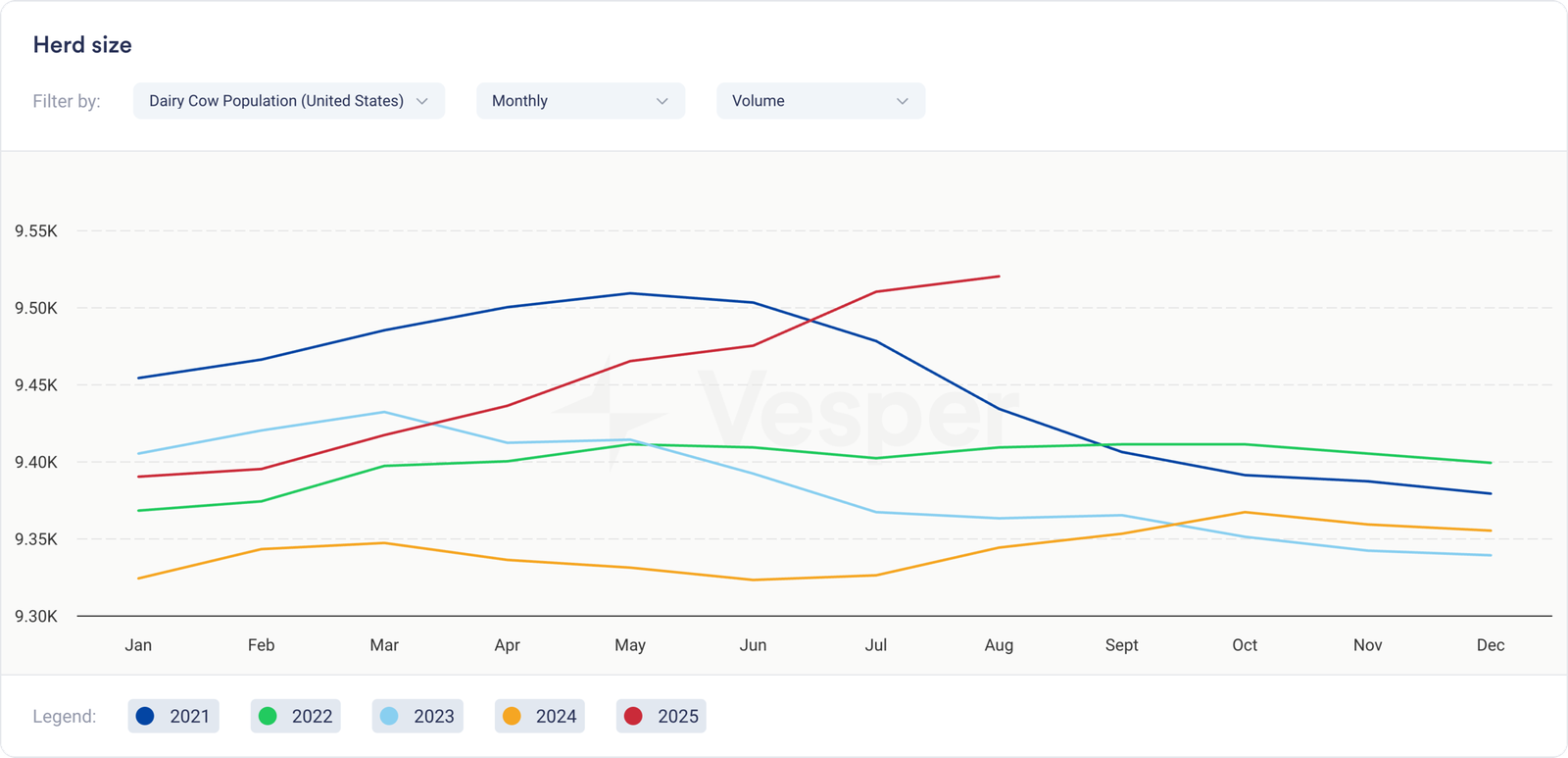Click the 2025 line's August data point
The height and width of the screenshot is (758, 1568).
pyautogui.click(x=999, y=277)
